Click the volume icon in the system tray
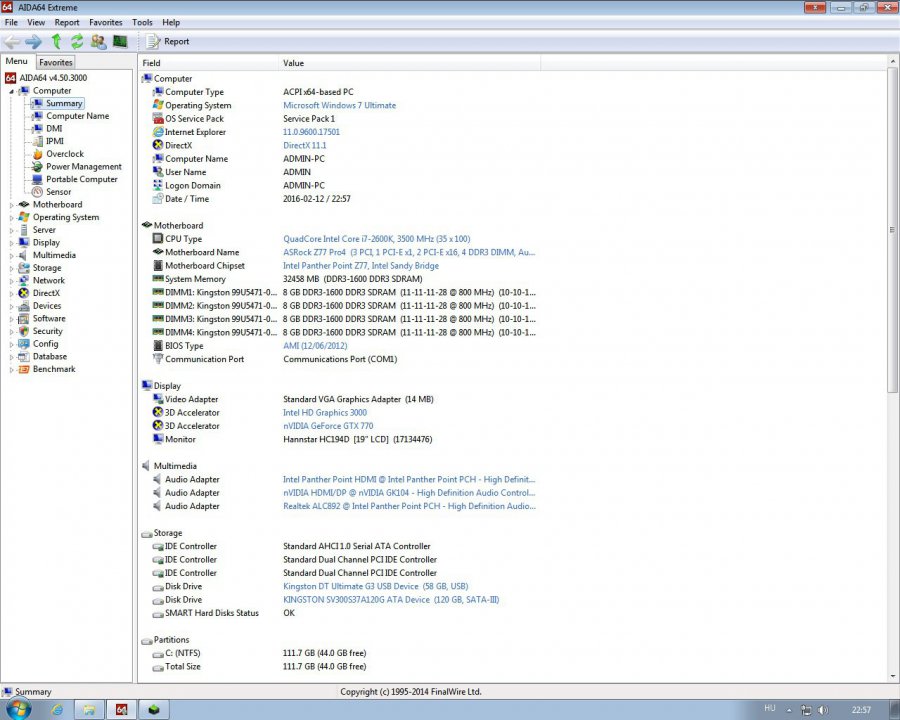Image resolution: width=900 pixels, height=720 pixels. (x=823, y=710)
